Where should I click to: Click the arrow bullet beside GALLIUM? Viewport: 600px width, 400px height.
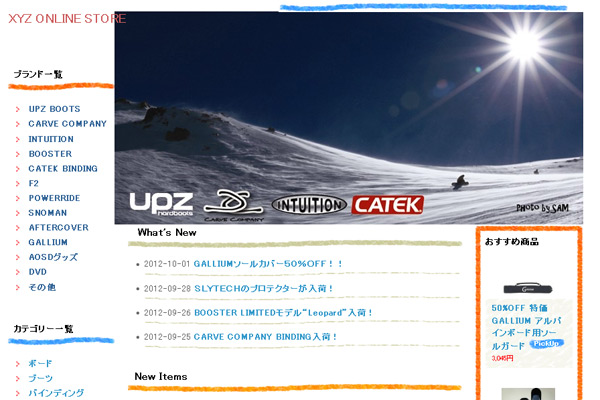point(18,243)
